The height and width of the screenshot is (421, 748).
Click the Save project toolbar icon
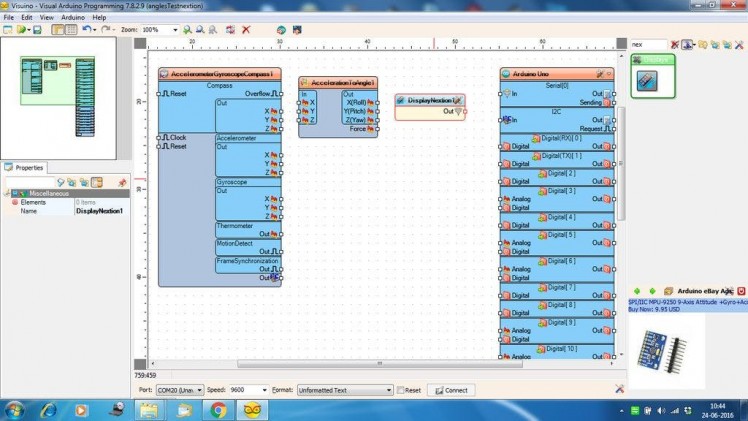pyautogui.click(x=37, y=30)
